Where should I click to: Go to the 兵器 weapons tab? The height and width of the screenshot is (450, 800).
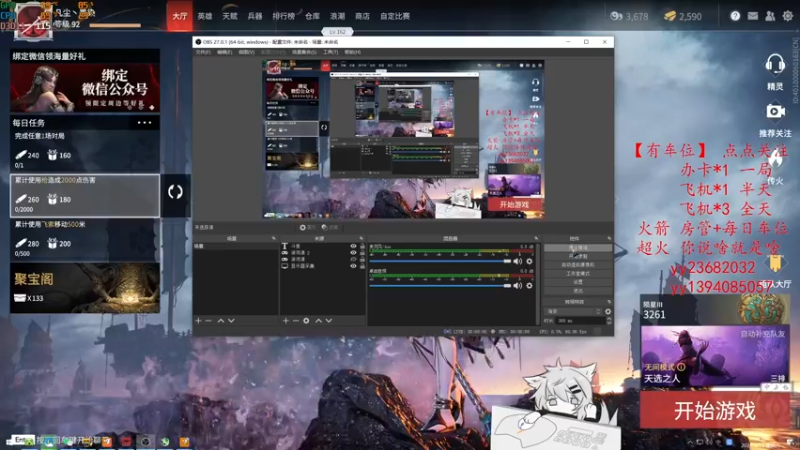(255, 16)
